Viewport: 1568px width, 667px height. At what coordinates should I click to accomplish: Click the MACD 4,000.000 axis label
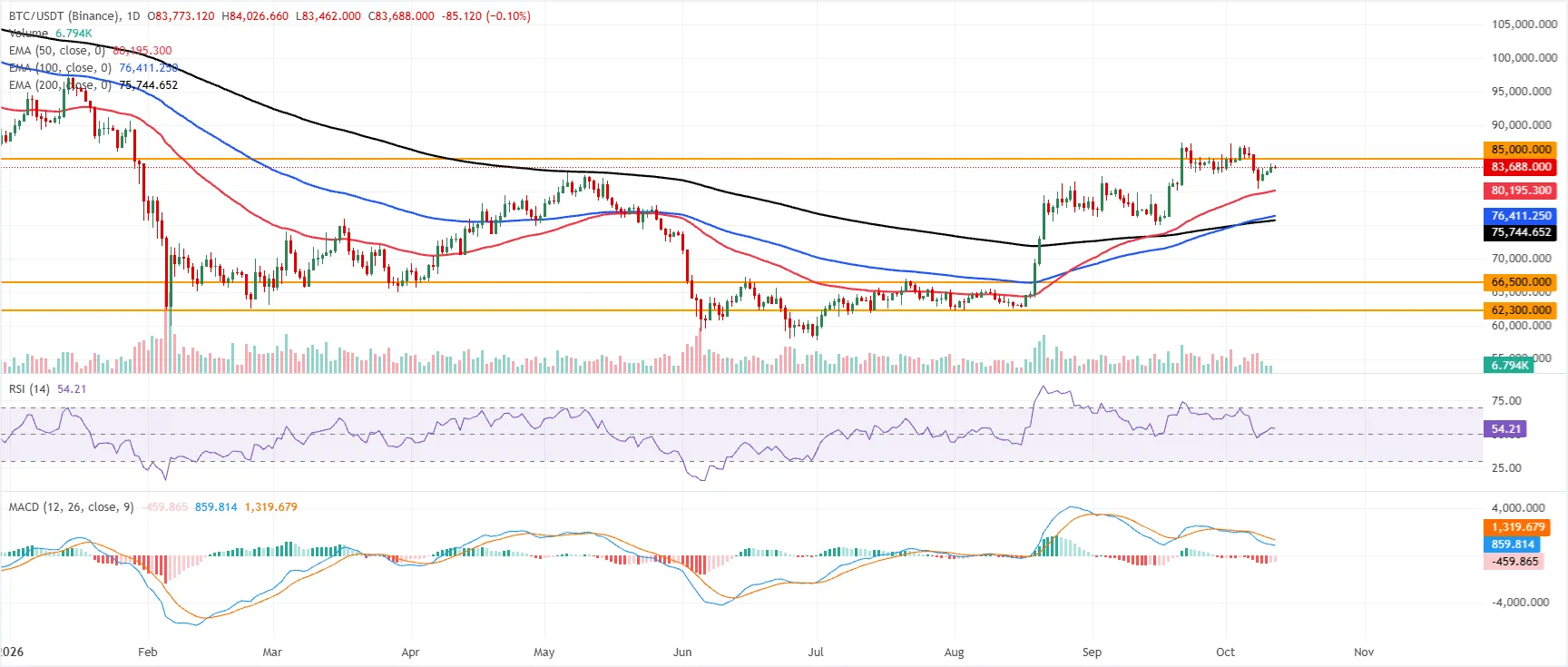pyautogui.click(x=1518, y=508)
